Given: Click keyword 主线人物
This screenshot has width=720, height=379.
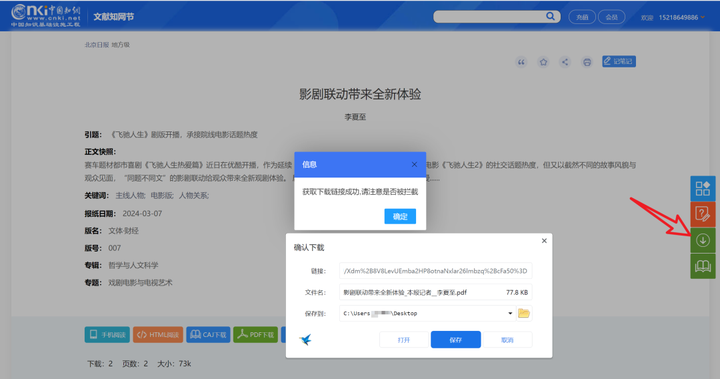Looking at the screenshot, I should point(130,196).
